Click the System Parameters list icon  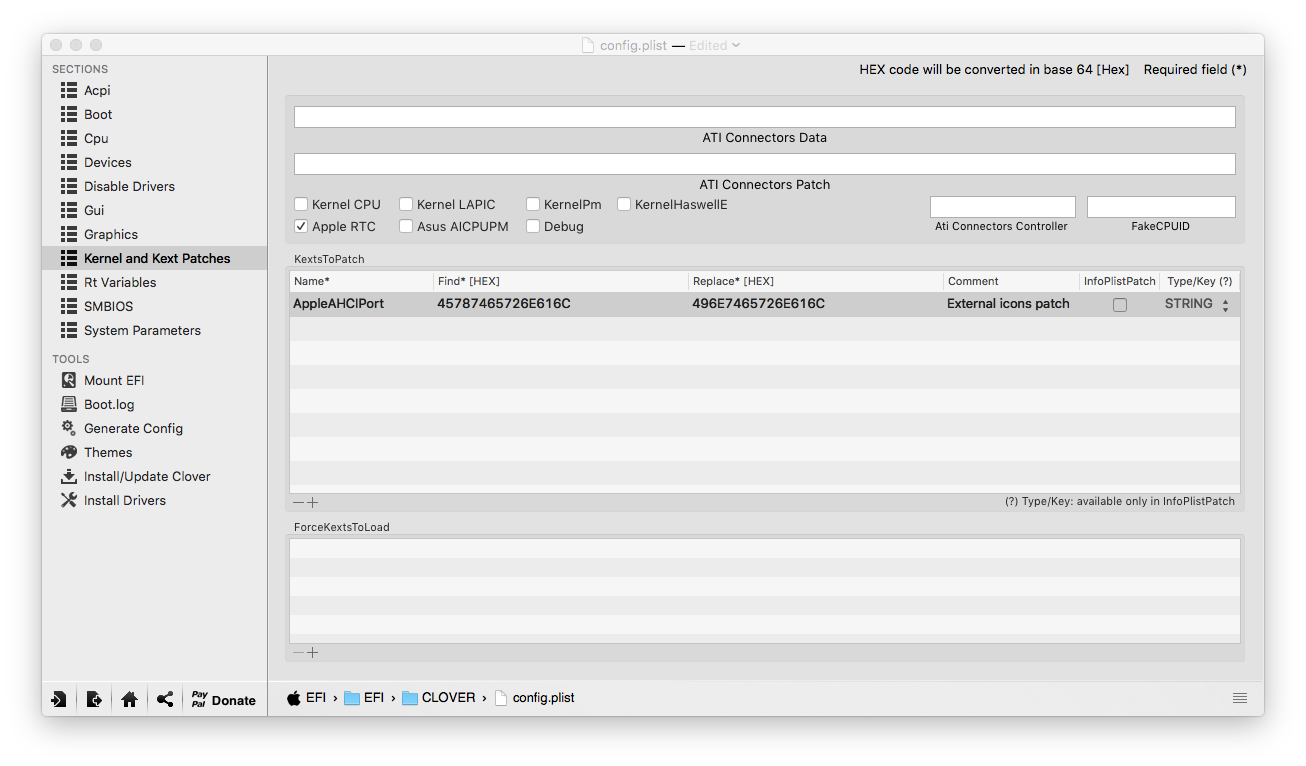coord(69,330)
